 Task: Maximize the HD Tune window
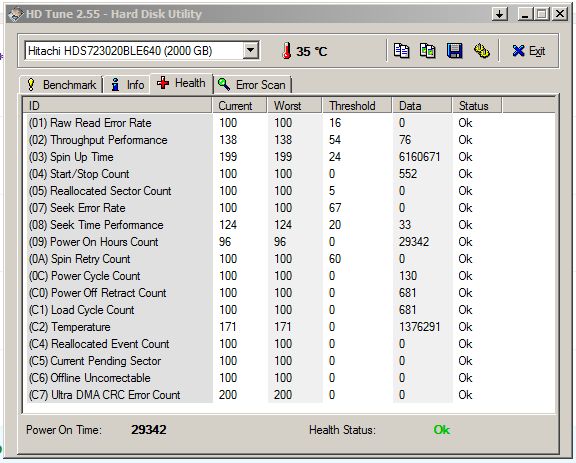coord(541,14)
